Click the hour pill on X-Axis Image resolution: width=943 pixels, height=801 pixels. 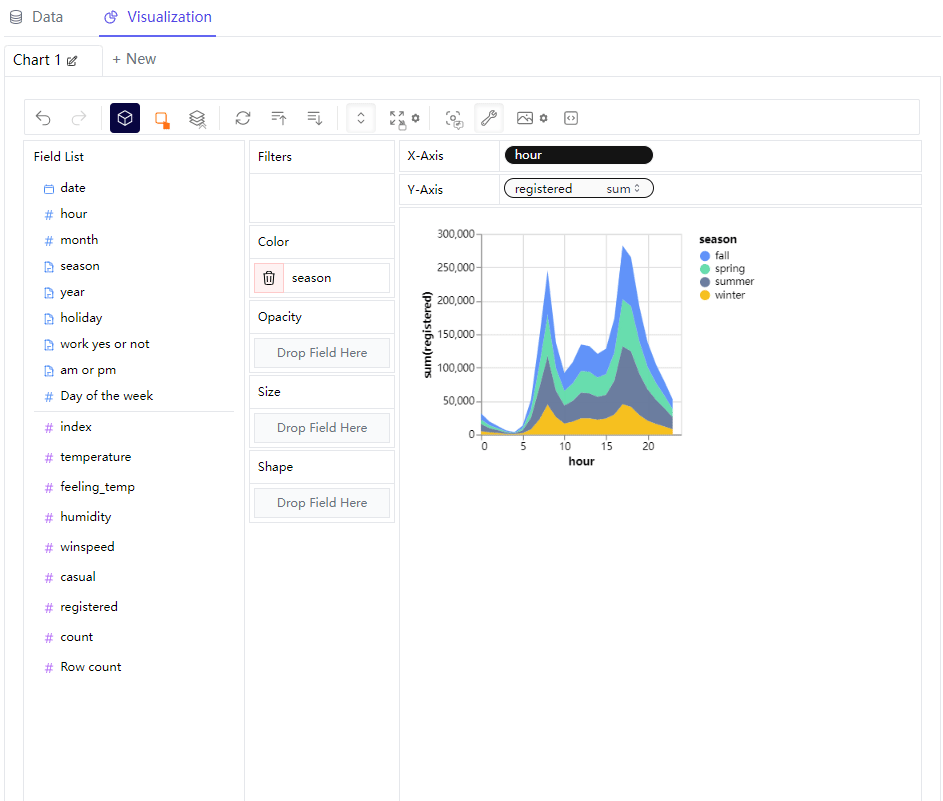point(579,155)
